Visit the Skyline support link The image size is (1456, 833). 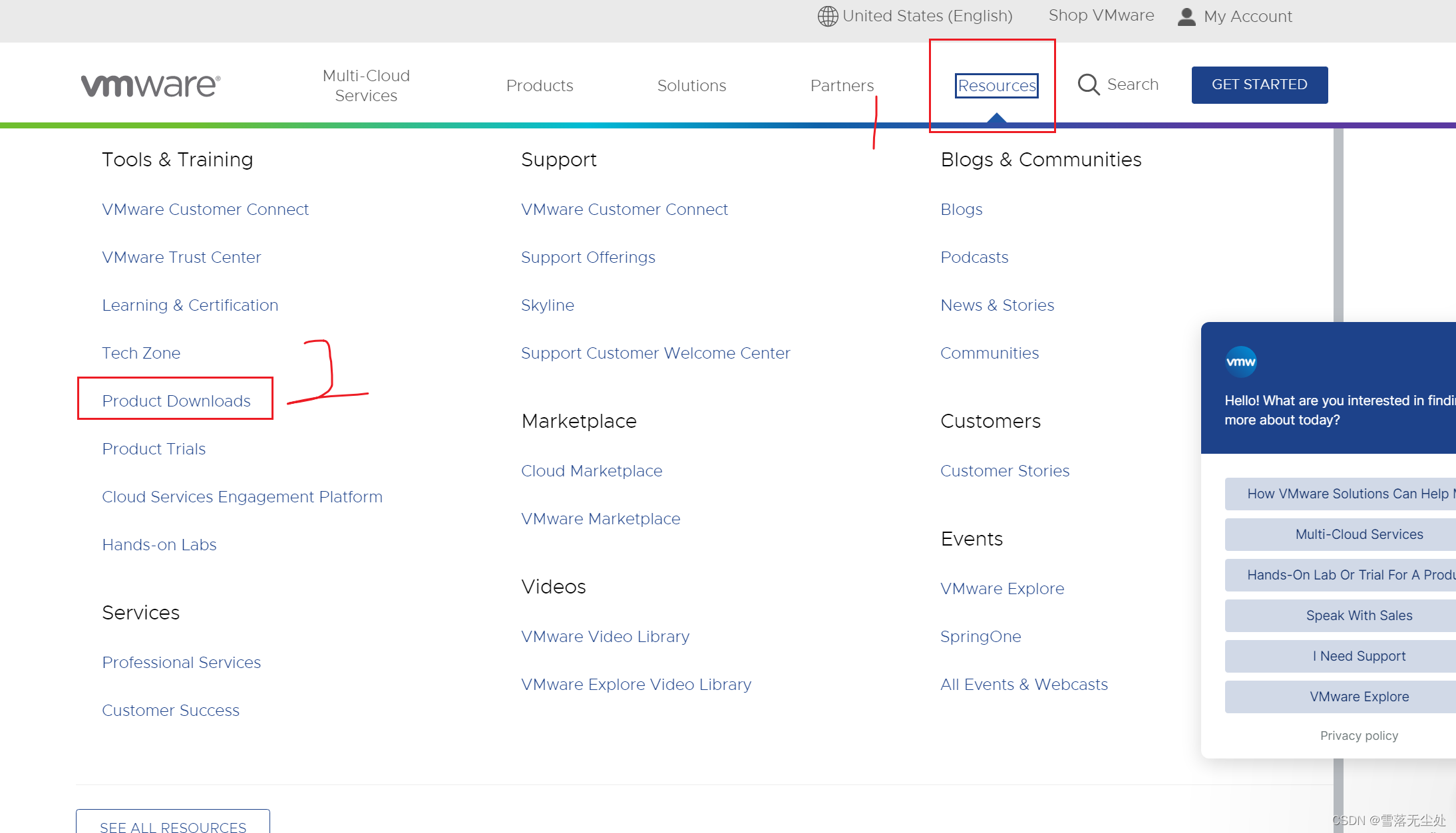tap(547, 305)
